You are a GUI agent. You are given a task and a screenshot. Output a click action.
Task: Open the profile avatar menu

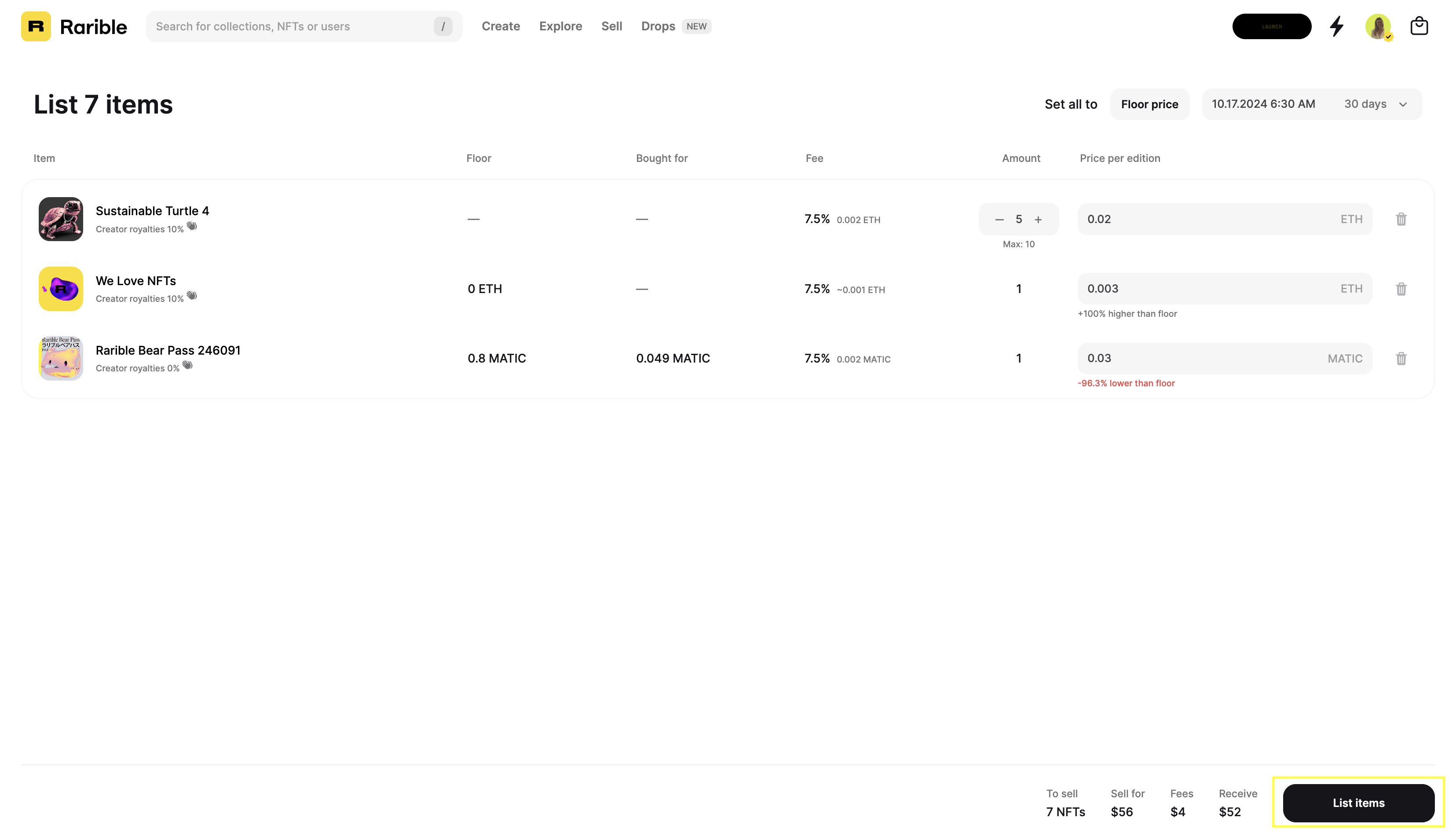tap(1379, 26)
